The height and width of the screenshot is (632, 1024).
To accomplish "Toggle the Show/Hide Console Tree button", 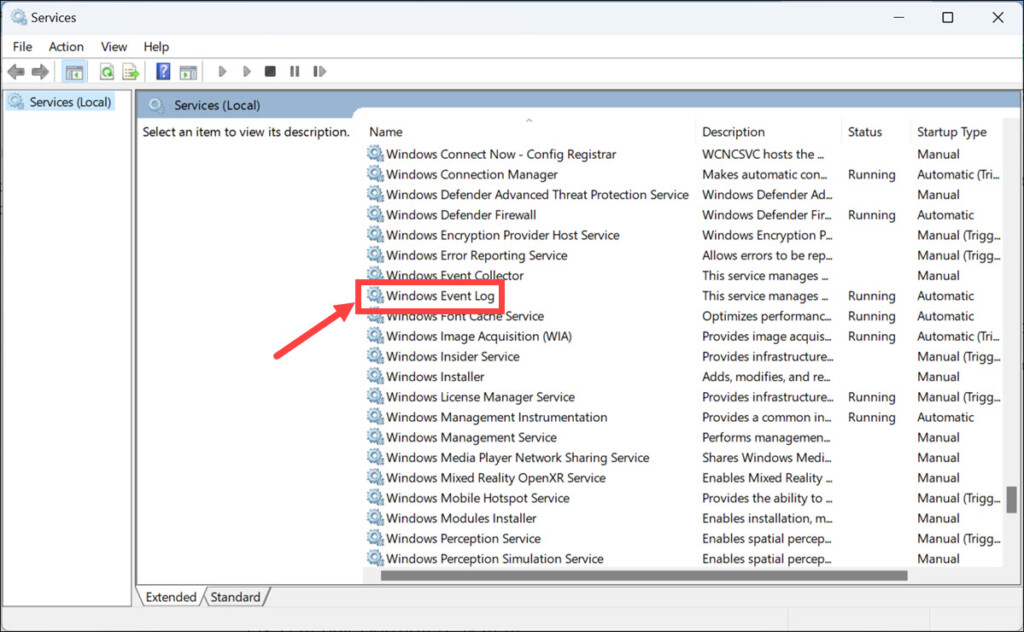I will (x=73, y=72).
